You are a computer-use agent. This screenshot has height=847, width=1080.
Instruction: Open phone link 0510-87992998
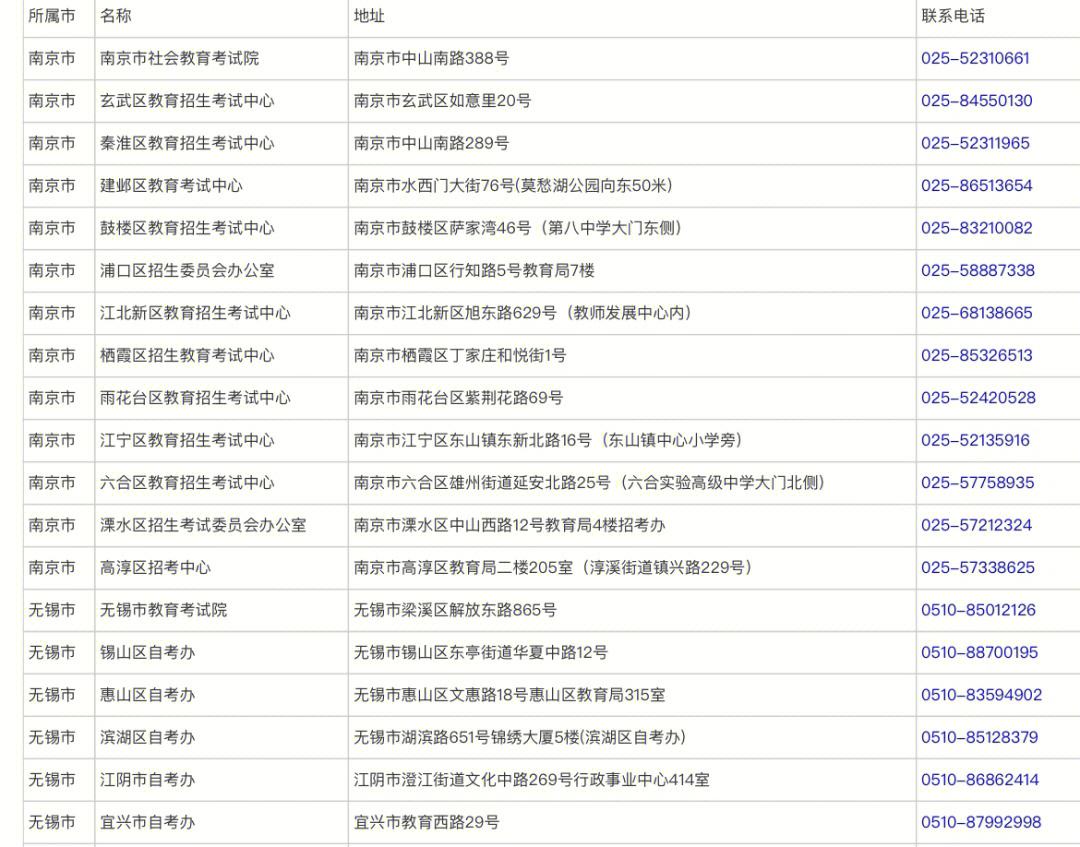(x=981, y=822)
